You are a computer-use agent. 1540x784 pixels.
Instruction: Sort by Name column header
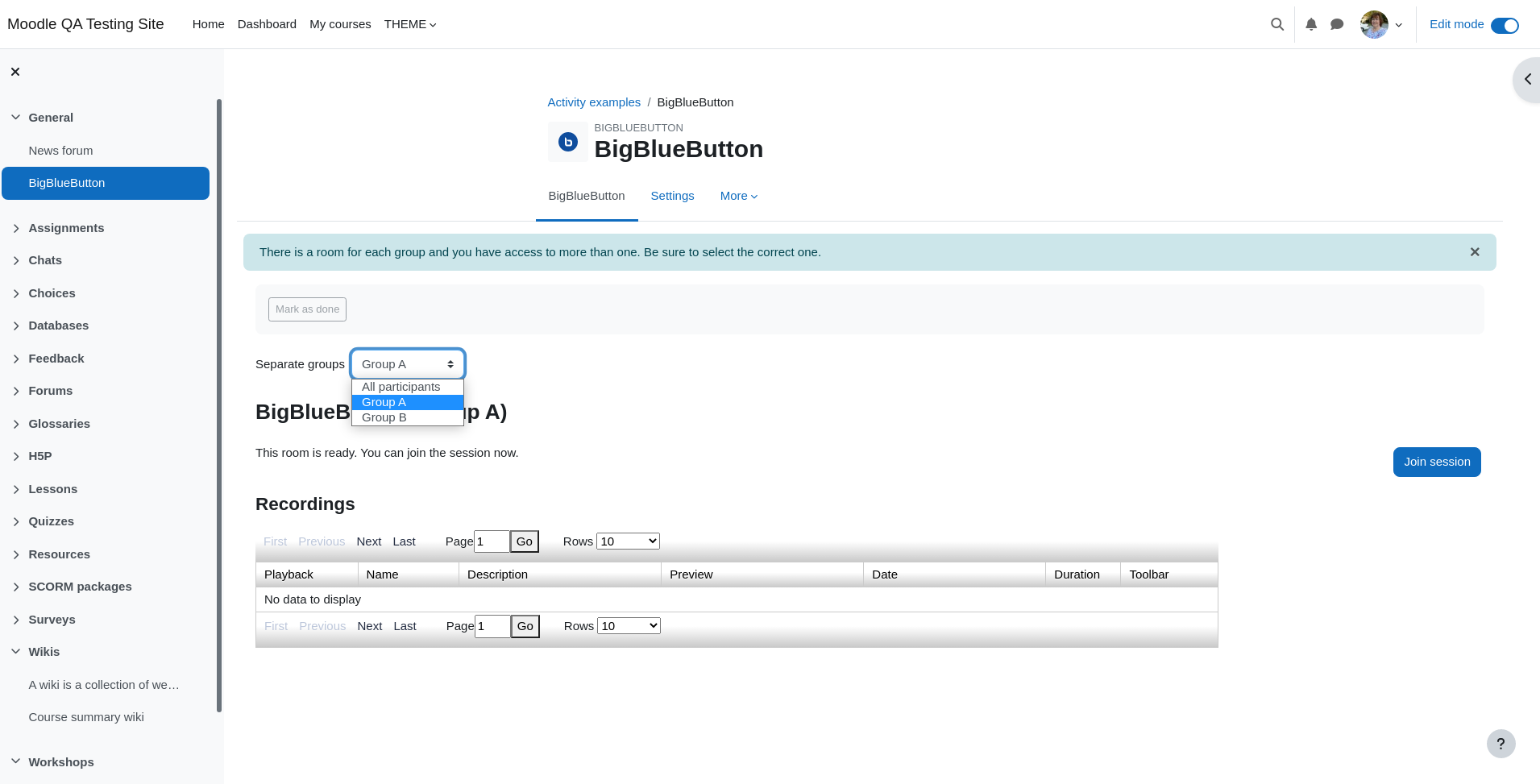(409, 575)
